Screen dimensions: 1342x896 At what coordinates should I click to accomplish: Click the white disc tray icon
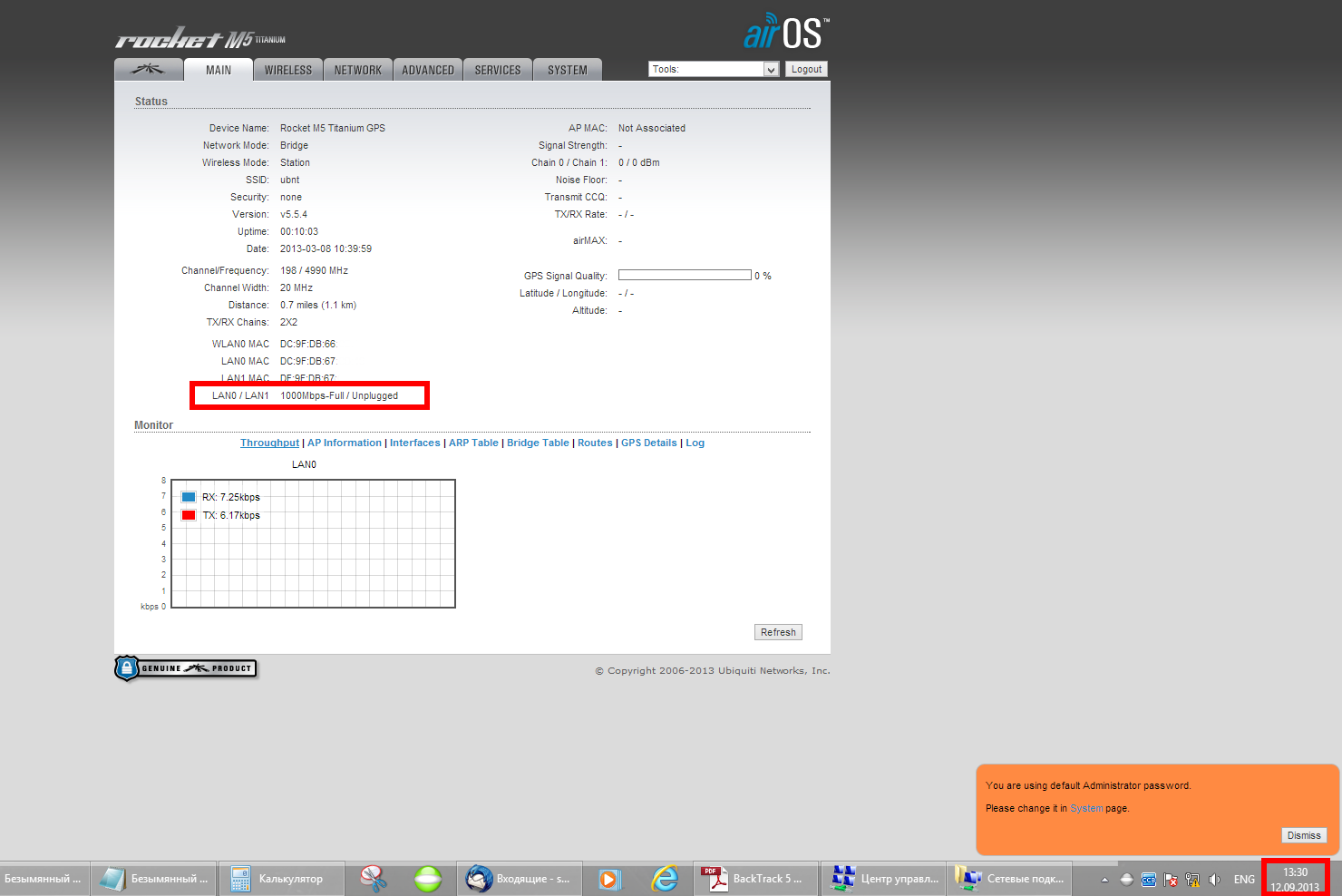coord(1126,880)
